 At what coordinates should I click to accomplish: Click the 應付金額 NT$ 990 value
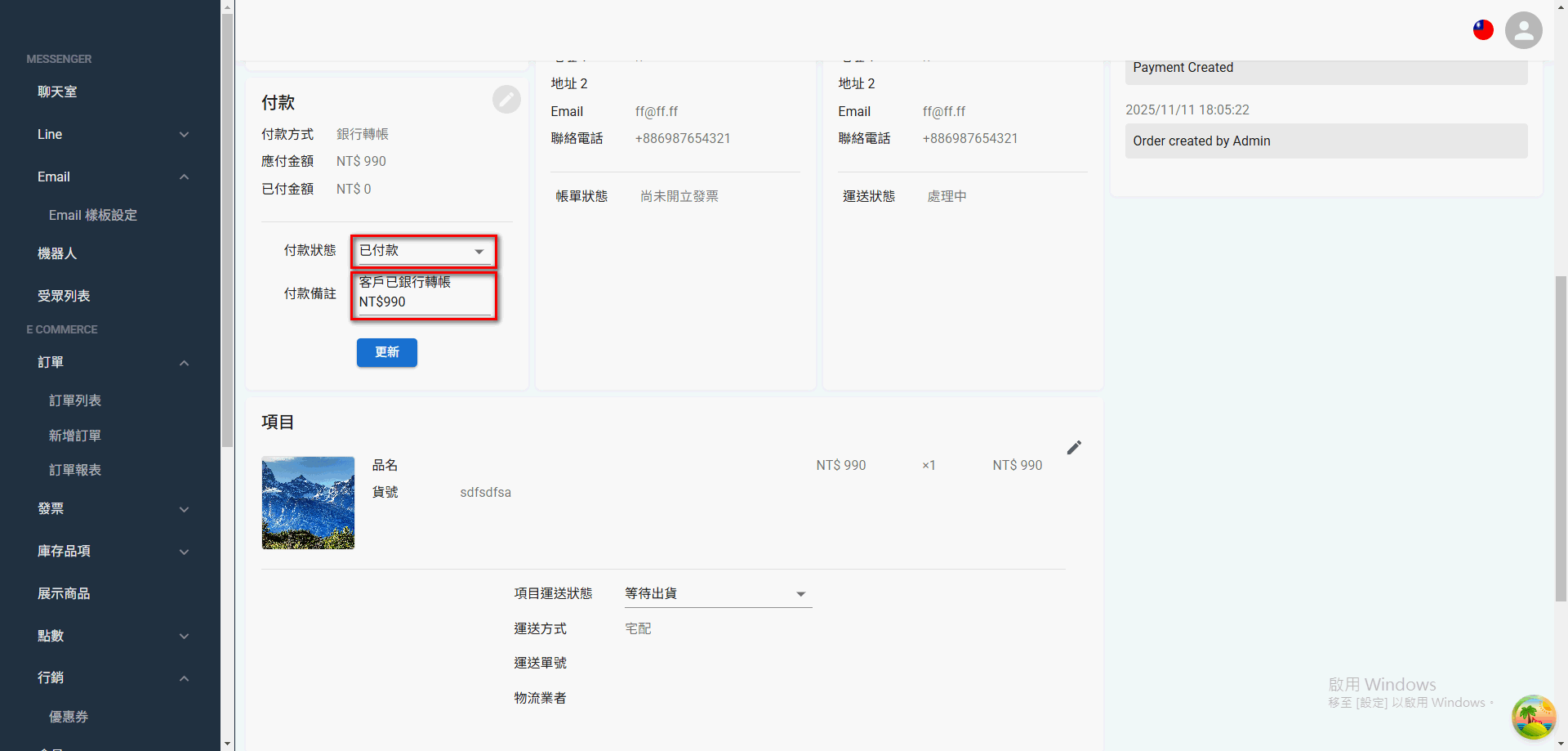point(361,161)
